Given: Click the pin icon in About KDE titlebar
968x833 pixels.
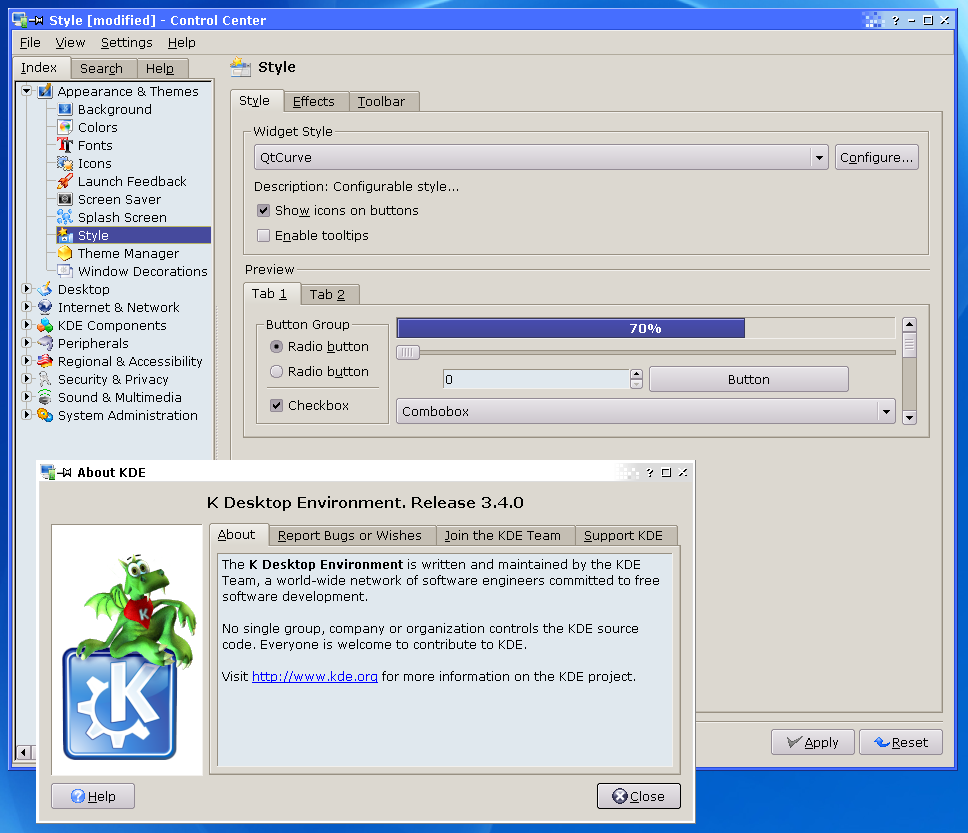Looking at the screenshot, I should 65,472.
